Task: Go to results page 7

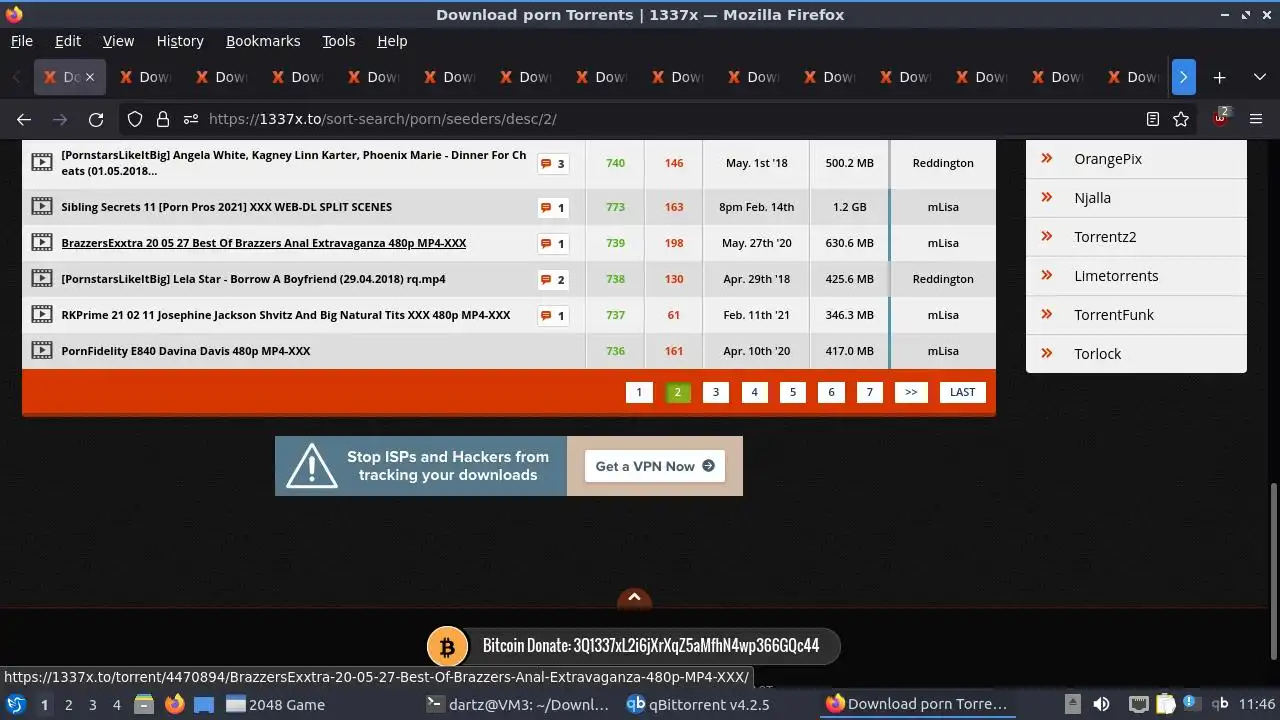Action: point(869,392)
